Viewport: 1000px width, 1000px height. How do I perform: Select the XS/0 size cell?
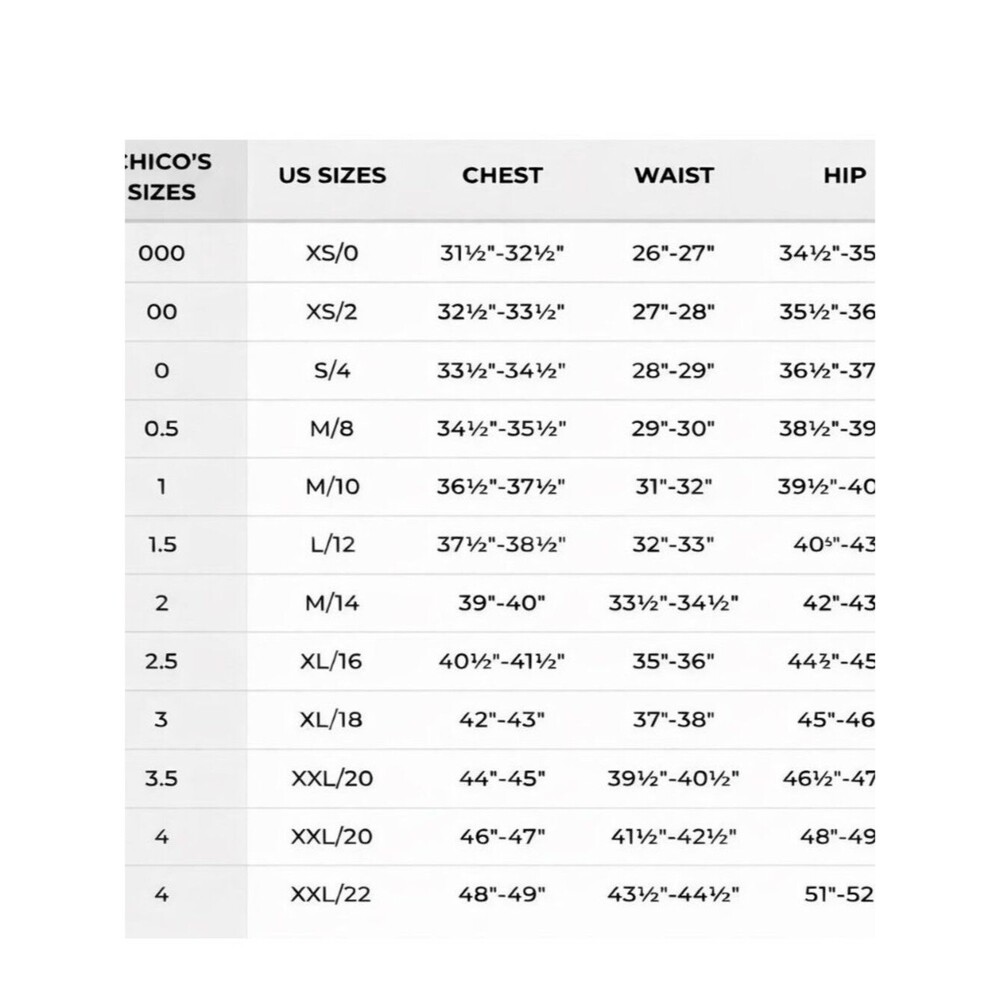[332, 253]
